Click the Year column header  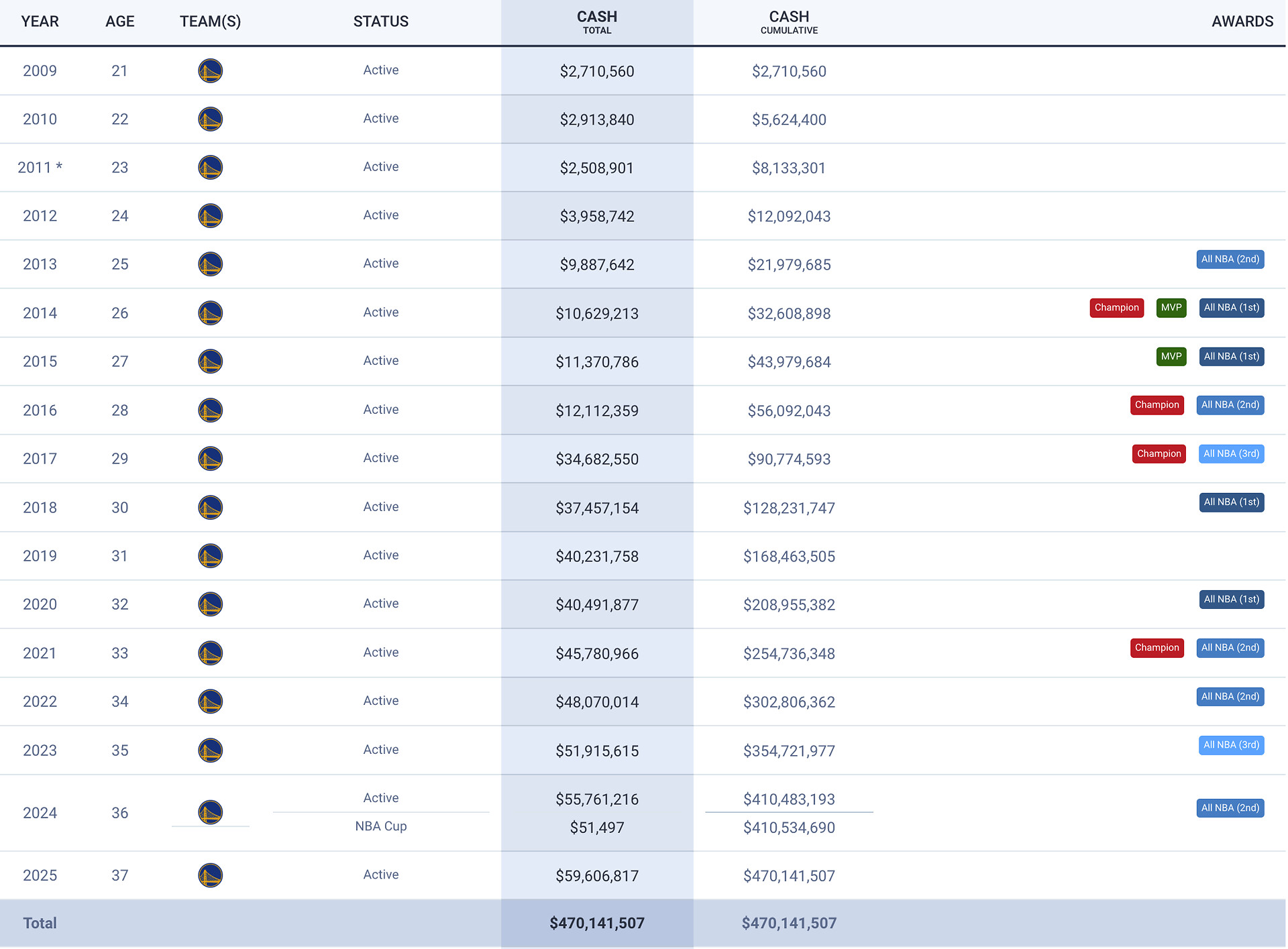(x=40, y=21)
